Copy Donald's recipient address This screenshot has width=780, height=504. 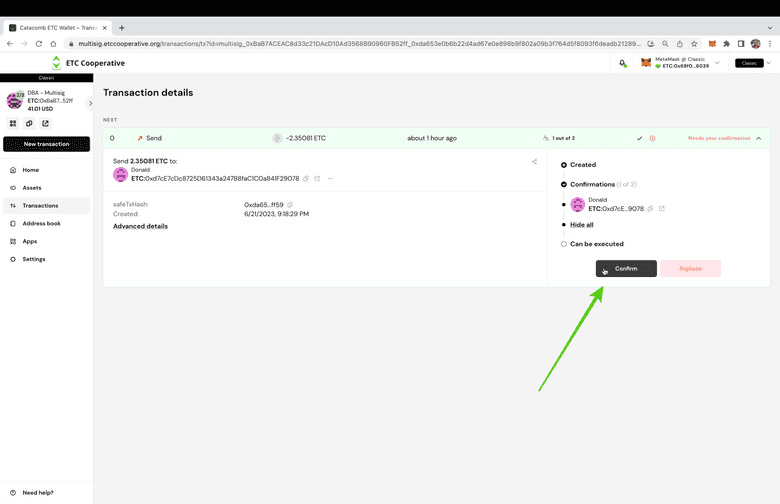coord(306,179)
